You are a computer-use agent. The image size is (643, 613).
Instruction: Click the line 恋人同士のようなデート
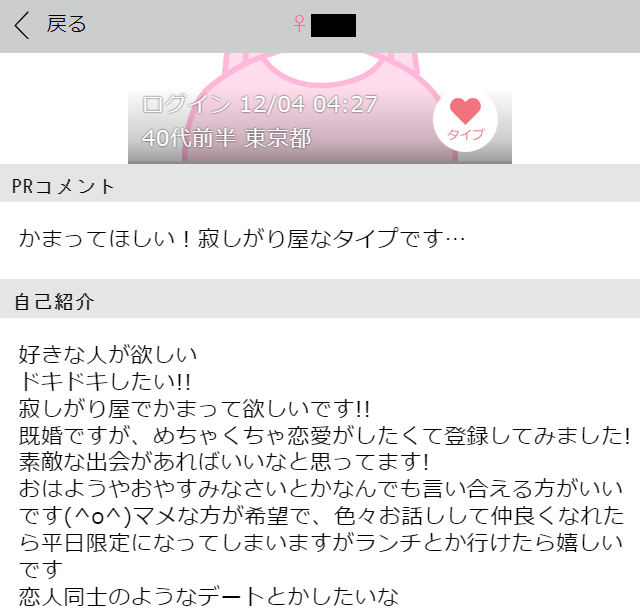click(x=209, y=597)
